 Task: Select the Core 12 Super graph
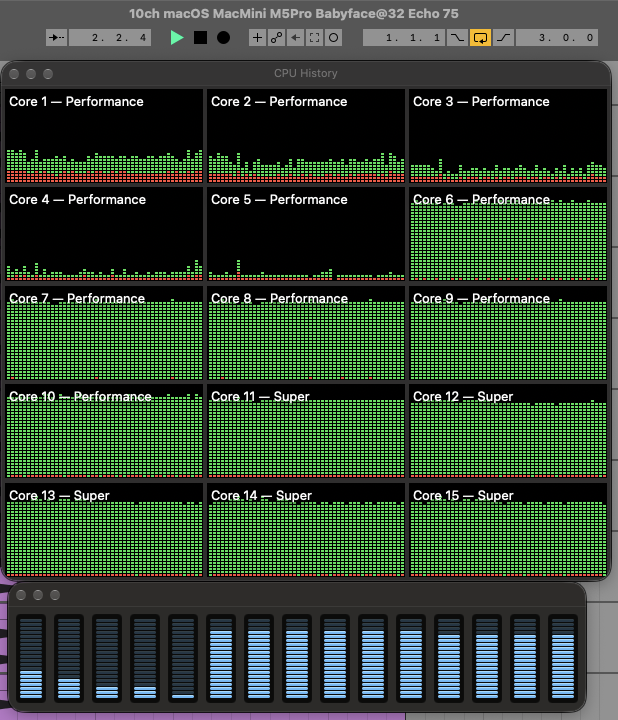tap(508, 431)
